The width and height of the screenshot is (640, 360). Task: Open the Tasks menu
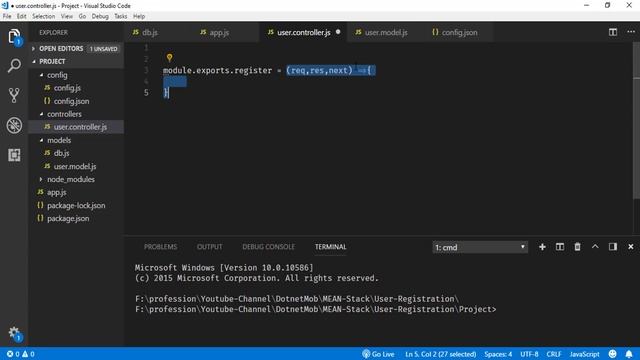point(120,16)
